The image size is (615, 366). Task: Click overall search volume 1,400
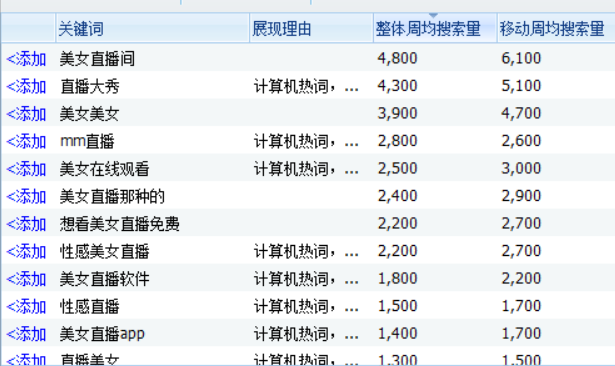pyautogui.click(x=397, y=333)
